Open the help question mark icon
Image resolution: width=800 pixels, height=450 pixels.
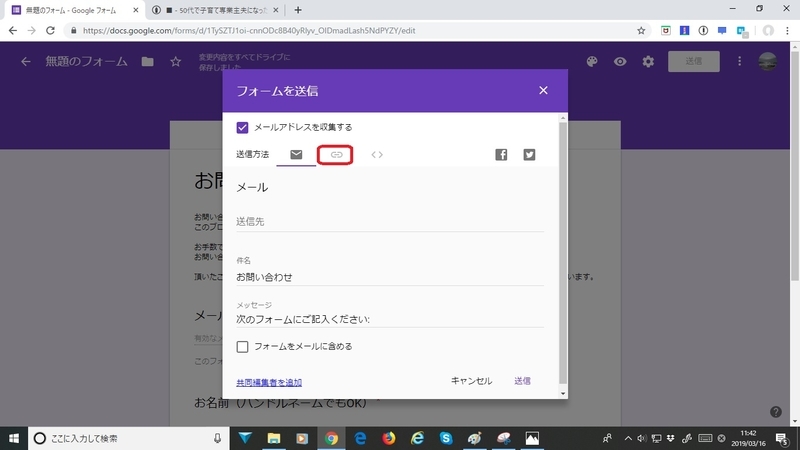click(776, 412)
